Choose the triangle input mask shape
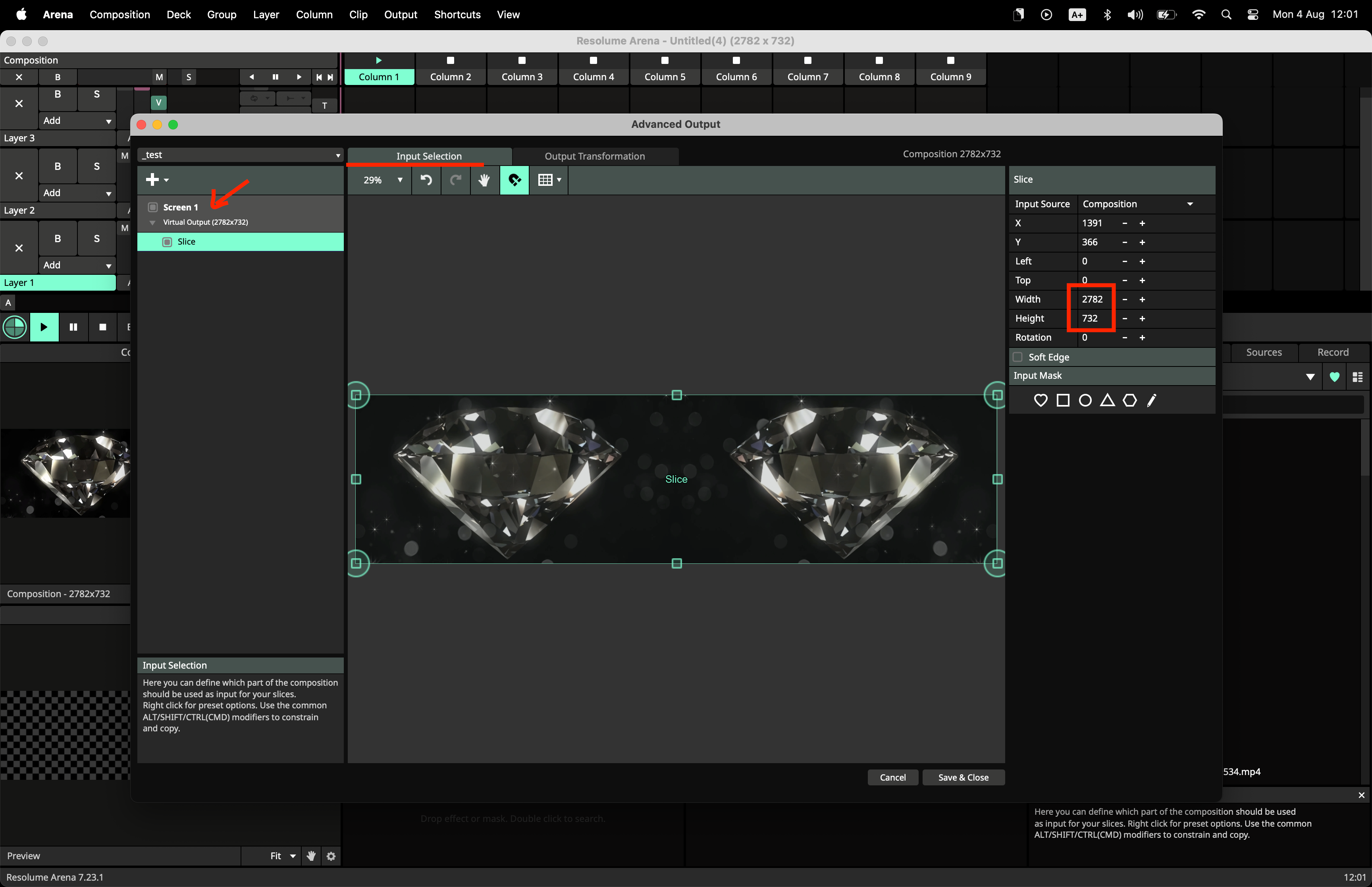The image size is (1372, 887). 1107,400
